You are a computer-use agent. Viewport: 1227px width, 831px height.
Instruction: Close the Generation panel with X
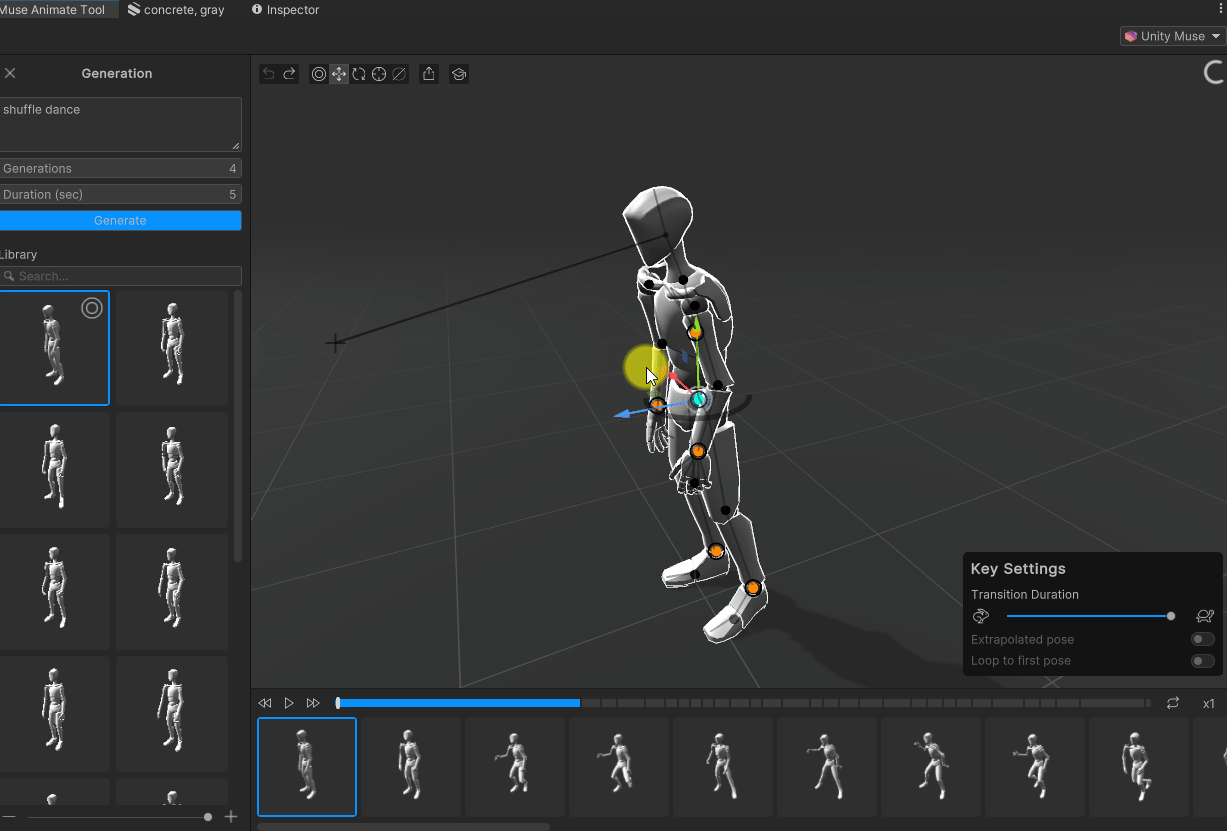10,73
